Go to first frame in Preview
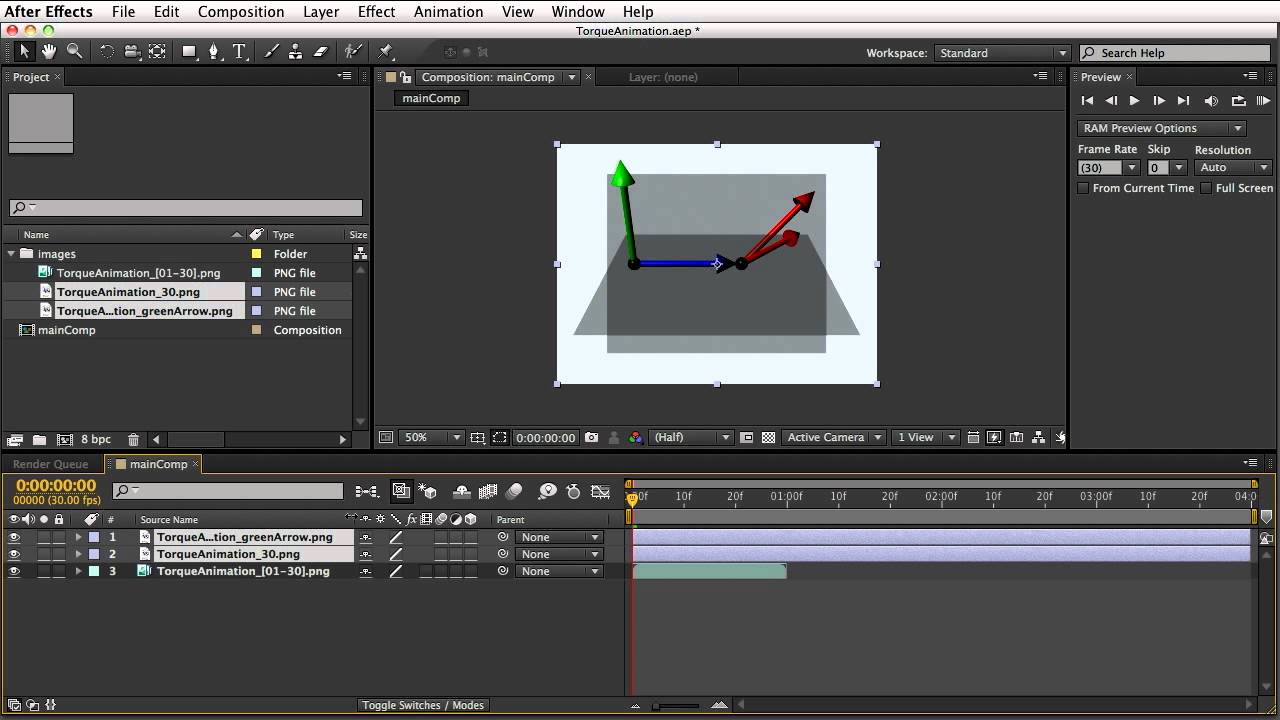The height and width of the screenshot is (720, 1280). [x=1087, y=100]
